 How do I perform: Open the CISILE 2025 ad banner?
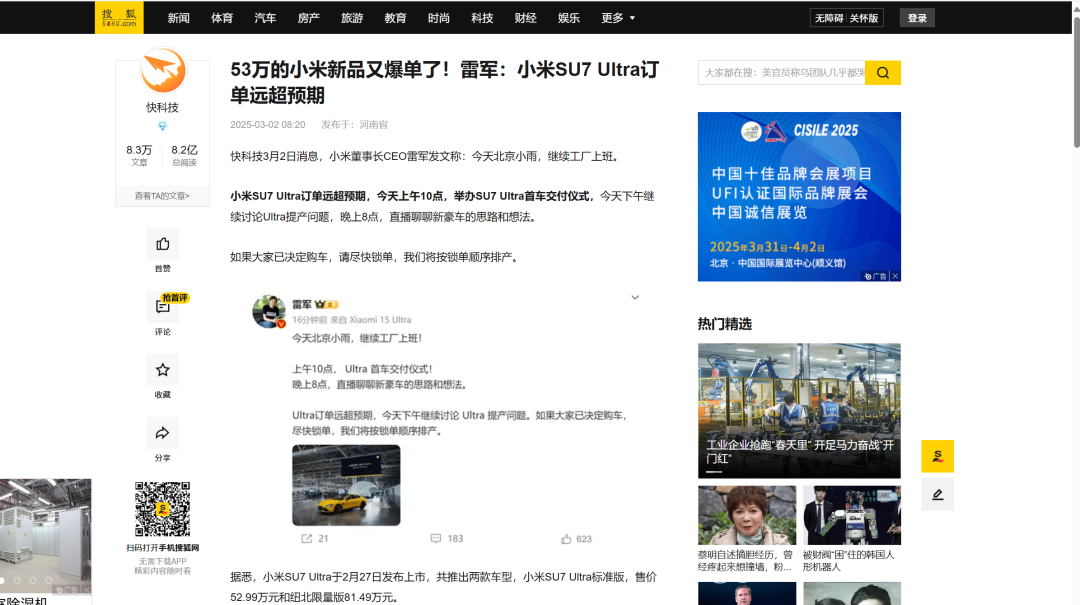(799, 196)
